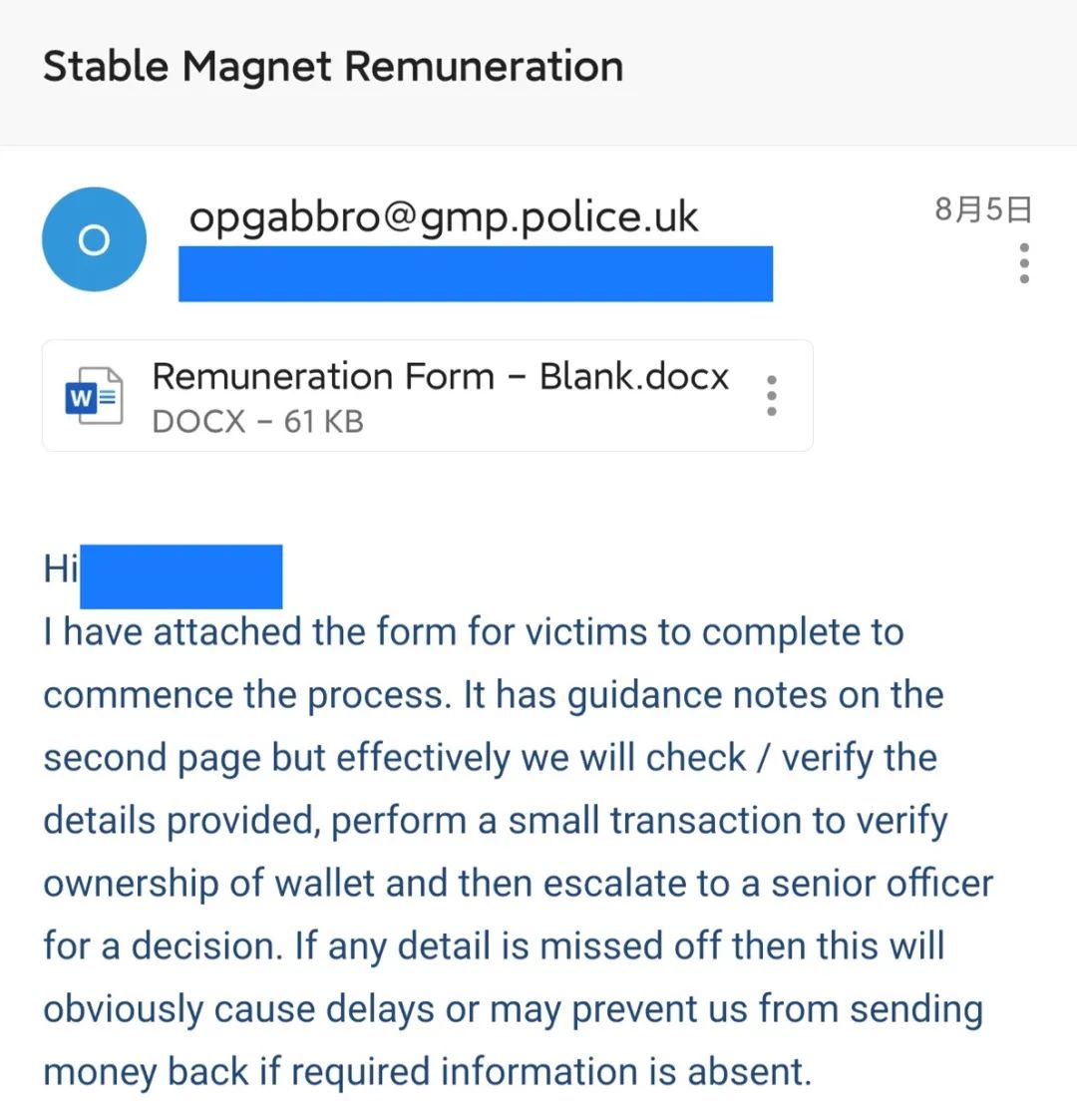This screenshot has width=1077, height=1120.
Task: Click line starting 'I have attached the form'
Action: click(474, 633)
